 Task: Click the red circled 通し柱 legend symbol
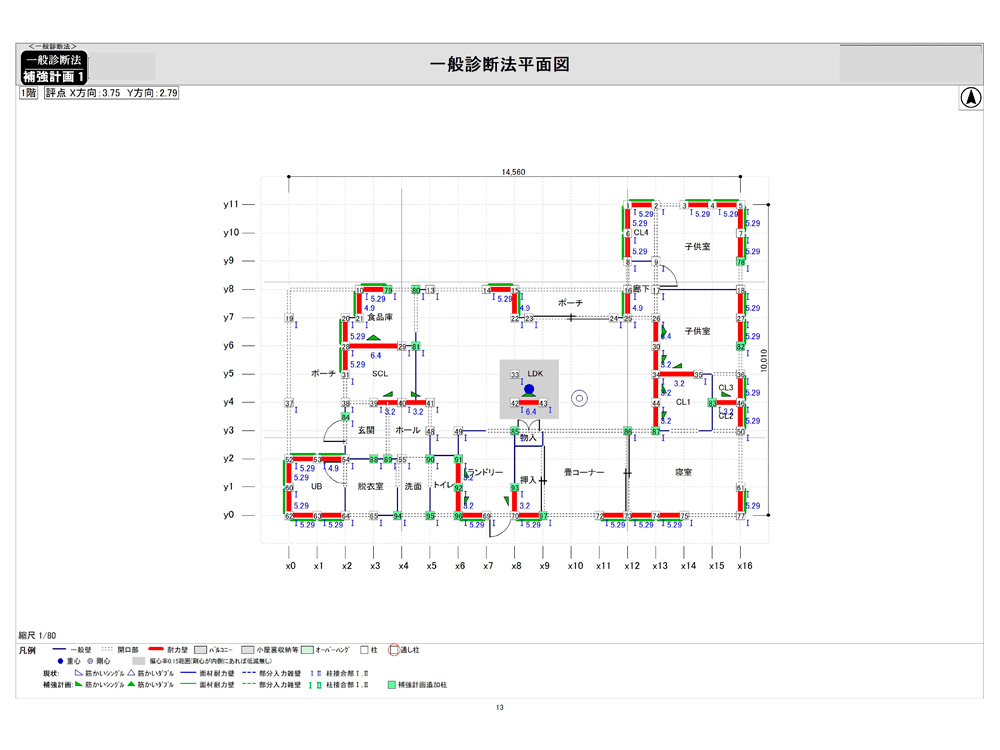tap(394, 649)
